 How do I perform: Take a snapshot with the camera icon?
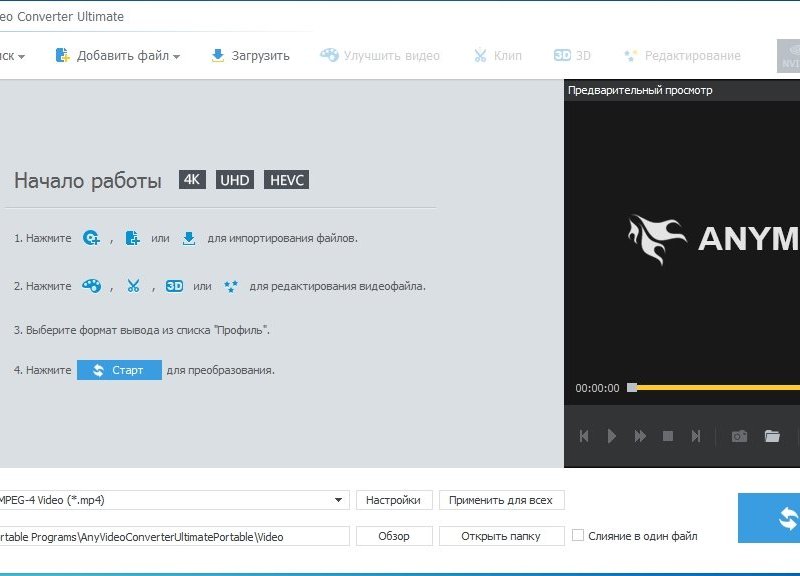tap(739, 436)
